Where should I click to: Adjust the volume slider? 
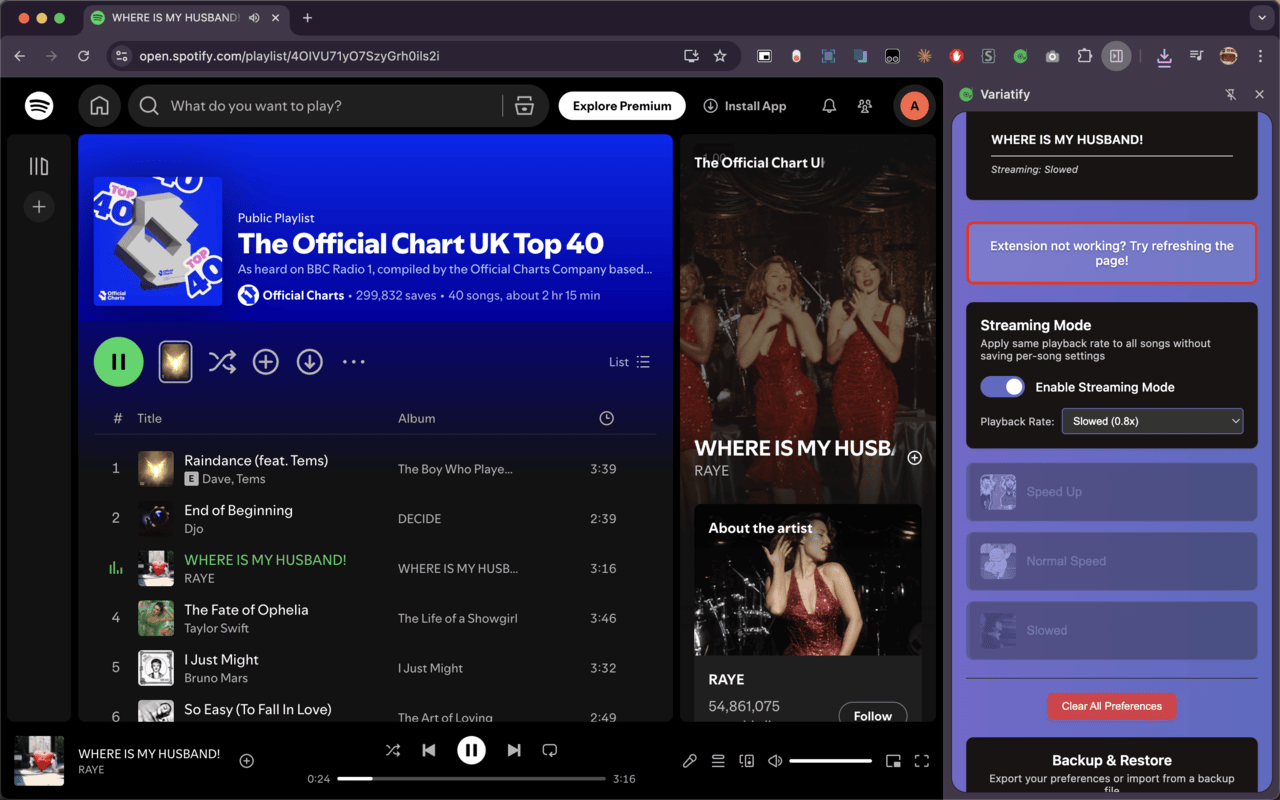click(831, 761)
